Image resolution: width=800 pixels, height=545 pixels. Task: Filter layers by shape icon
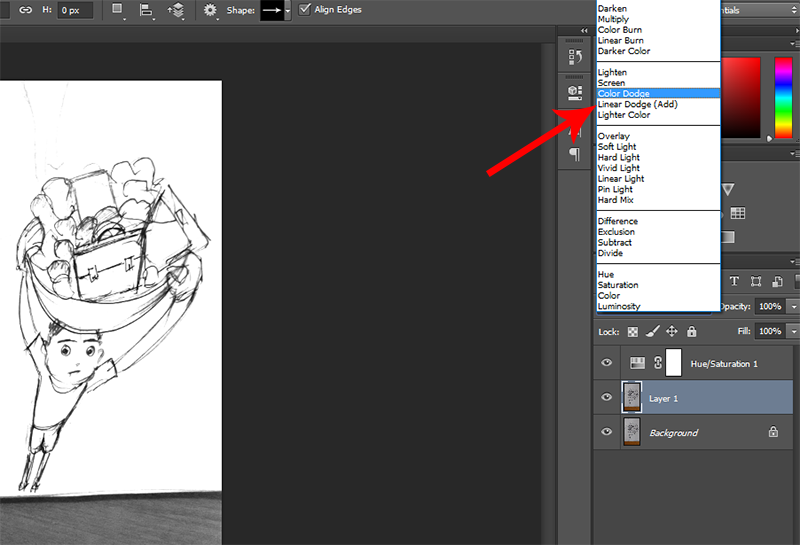(x=756, y=281)
